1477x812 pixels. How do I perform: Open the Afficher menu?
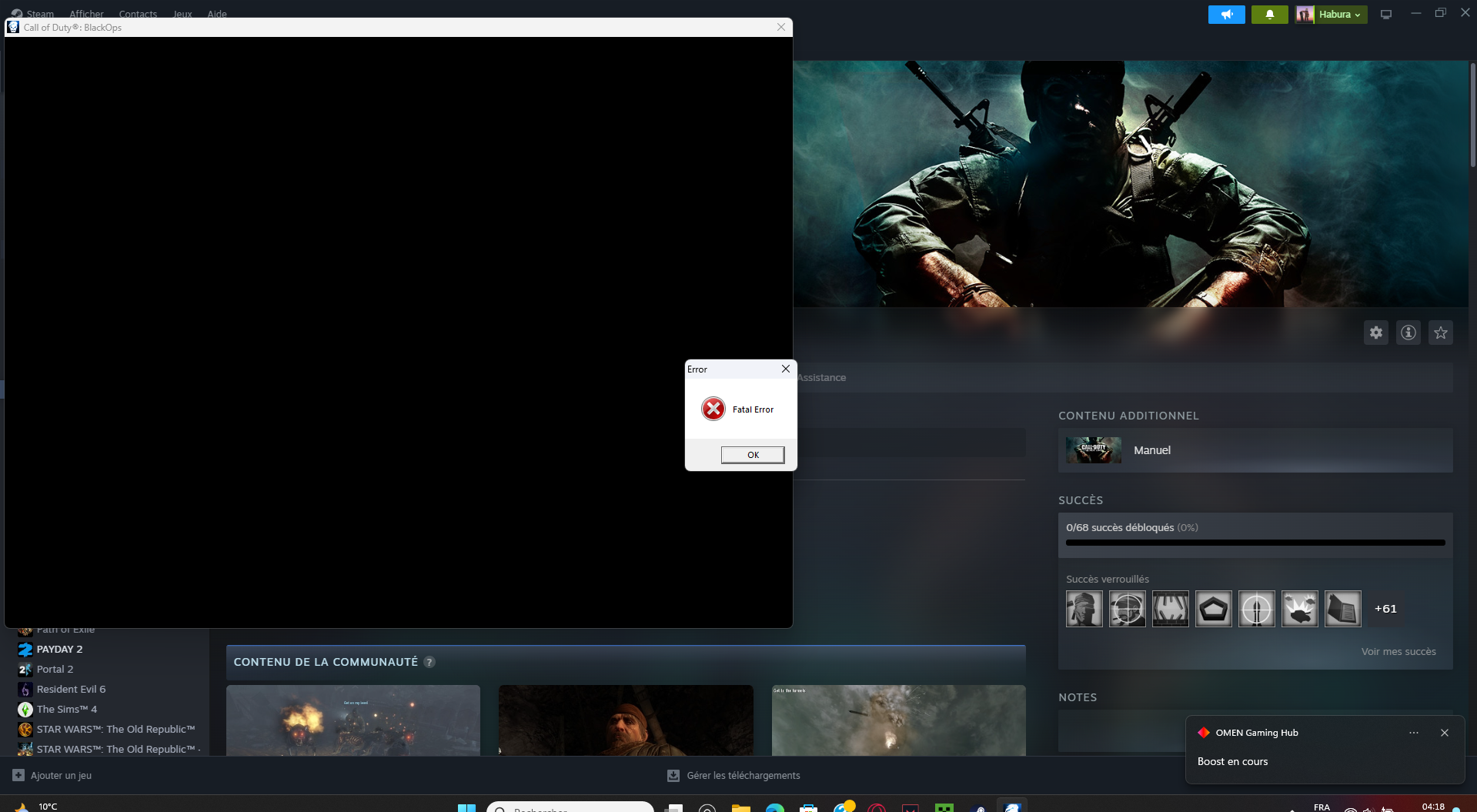coord(86,14)
